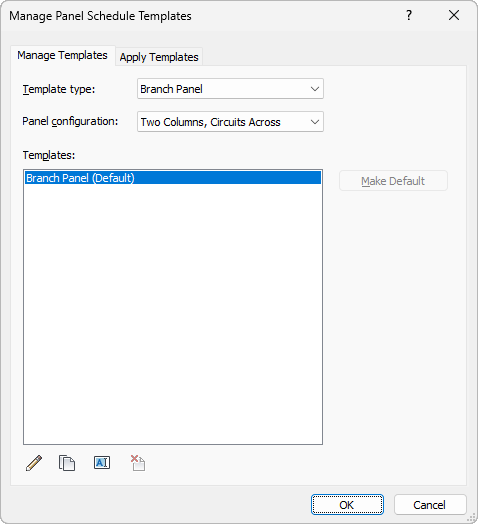Confirm with the OK button
Image resolution: width=478 pixels, height=524 pixels.
(x=347, y=505)
